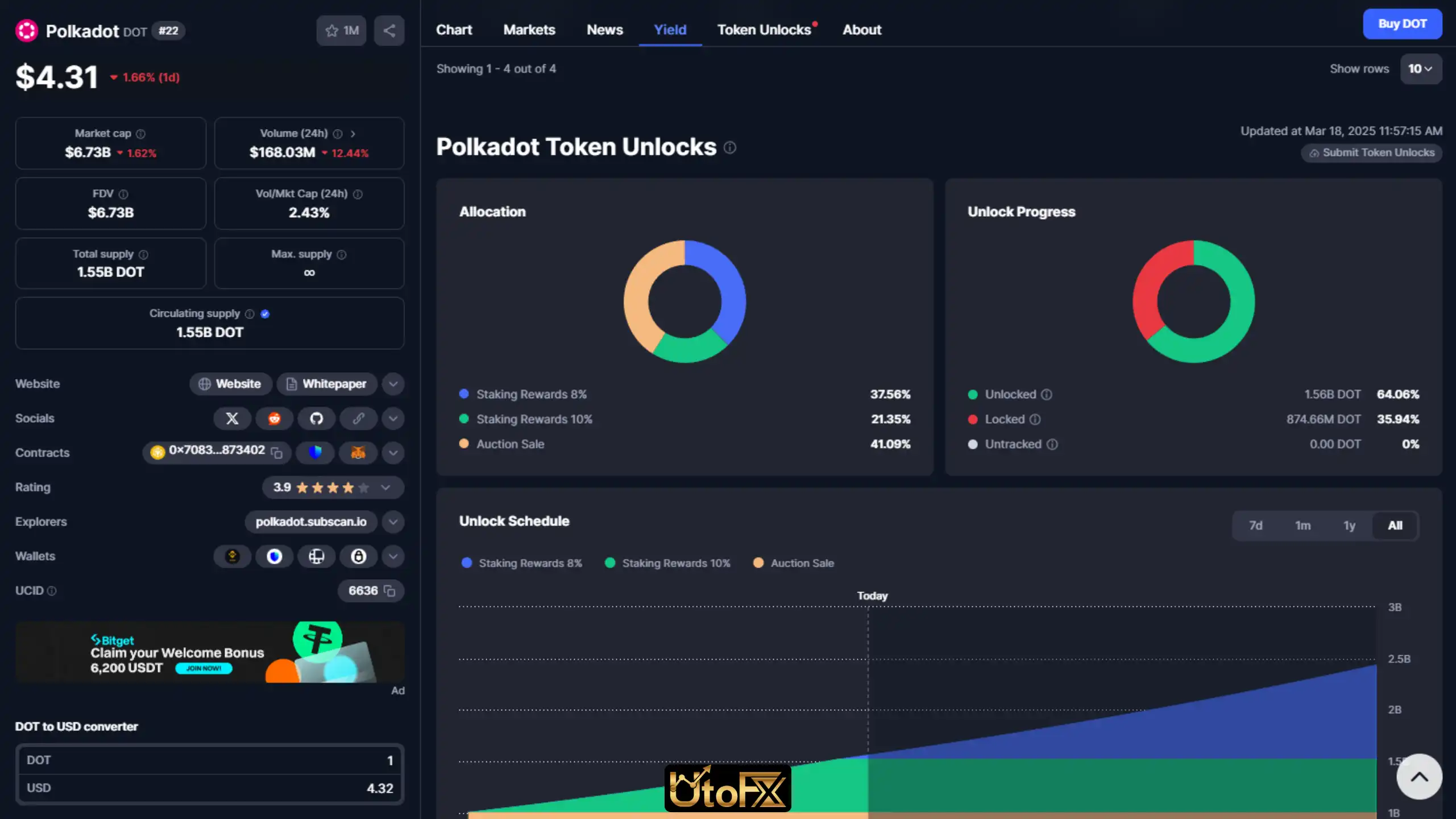1456x819 pixels.
Task: Open the padlock wallet icon in Wallets
Action: pos(359,556)
